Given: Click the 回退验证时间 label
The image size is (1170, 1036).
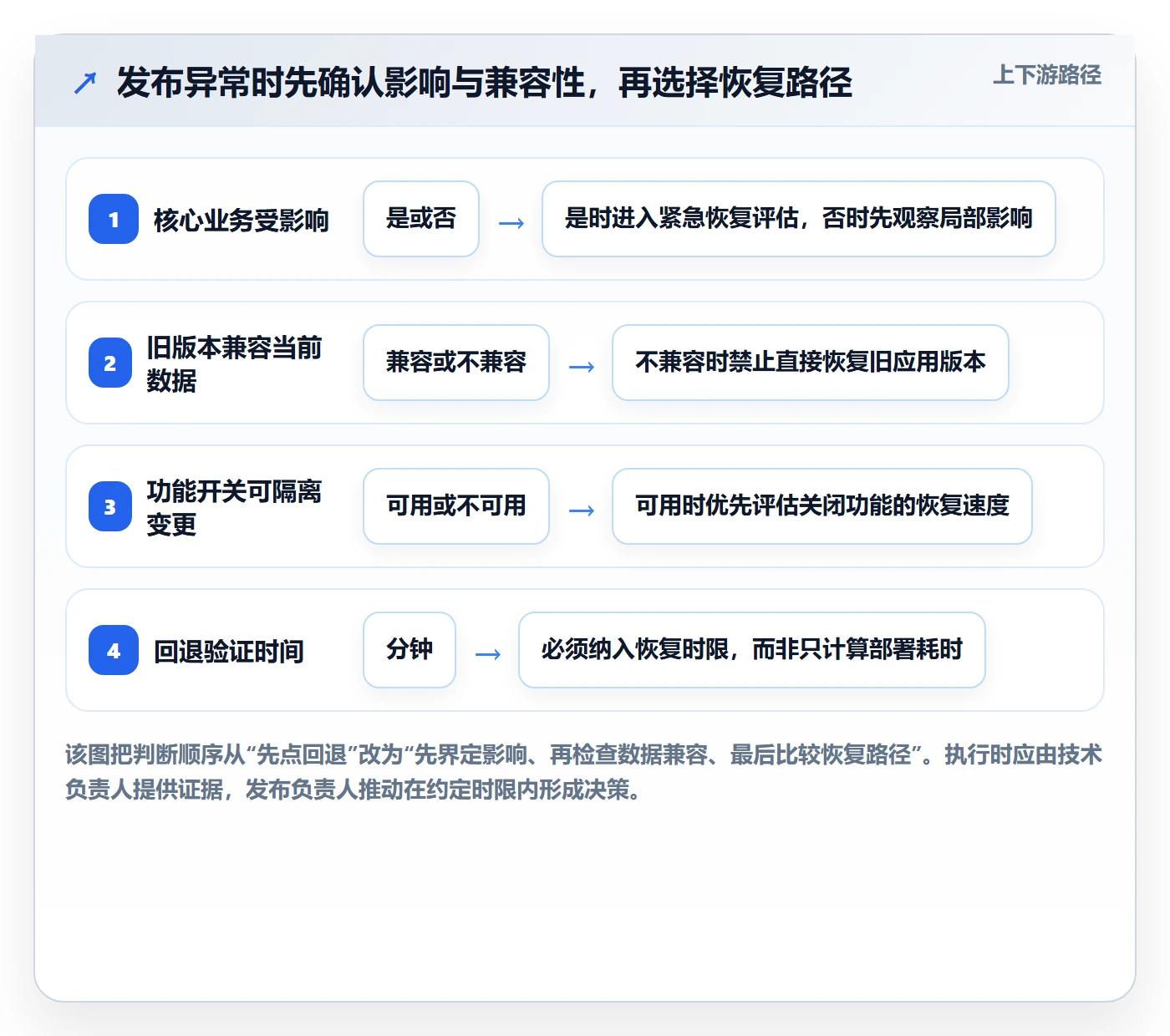Looking at the screenshot, I should click(x=229, y=652).
